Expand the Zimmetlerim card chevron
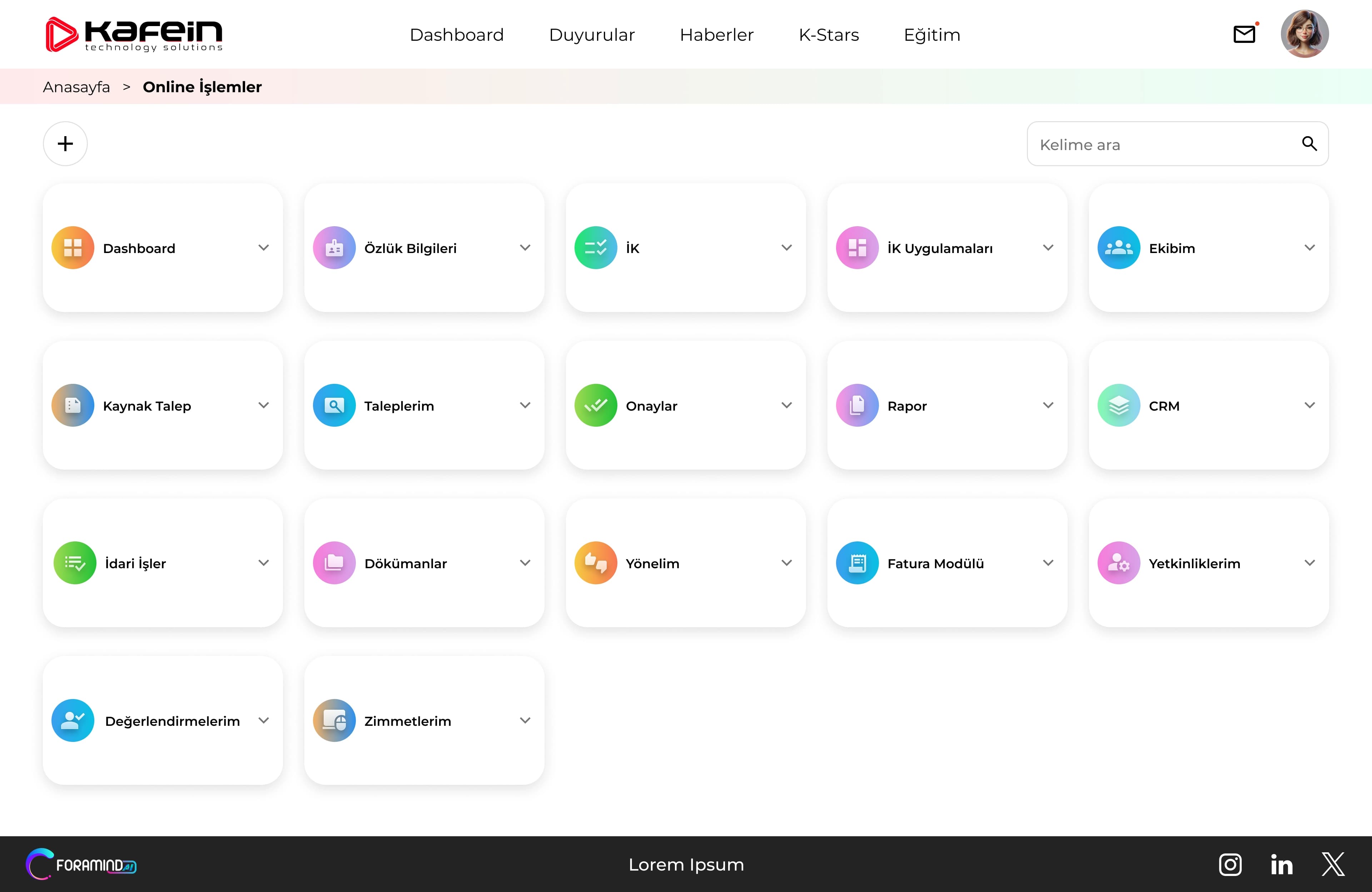Screen dimensions: 1372x892 pos(525,721)
